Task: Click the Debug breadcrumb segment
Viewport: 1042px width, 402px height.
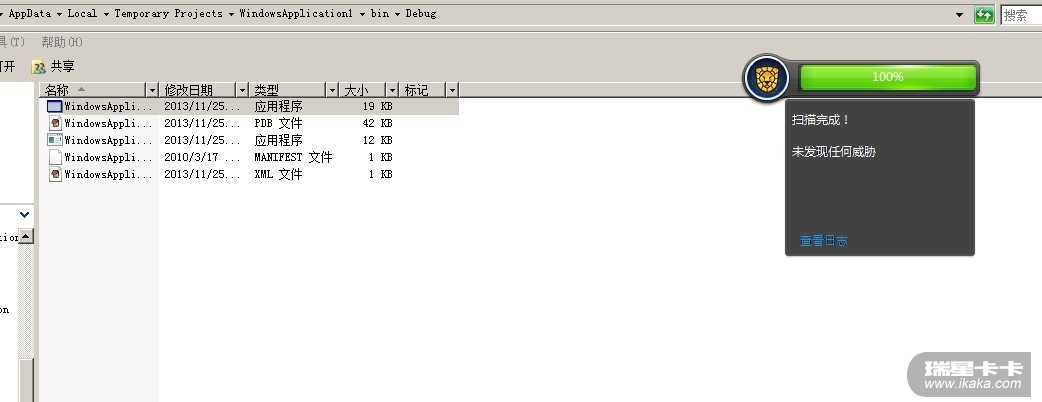Action: click(421, 13)
